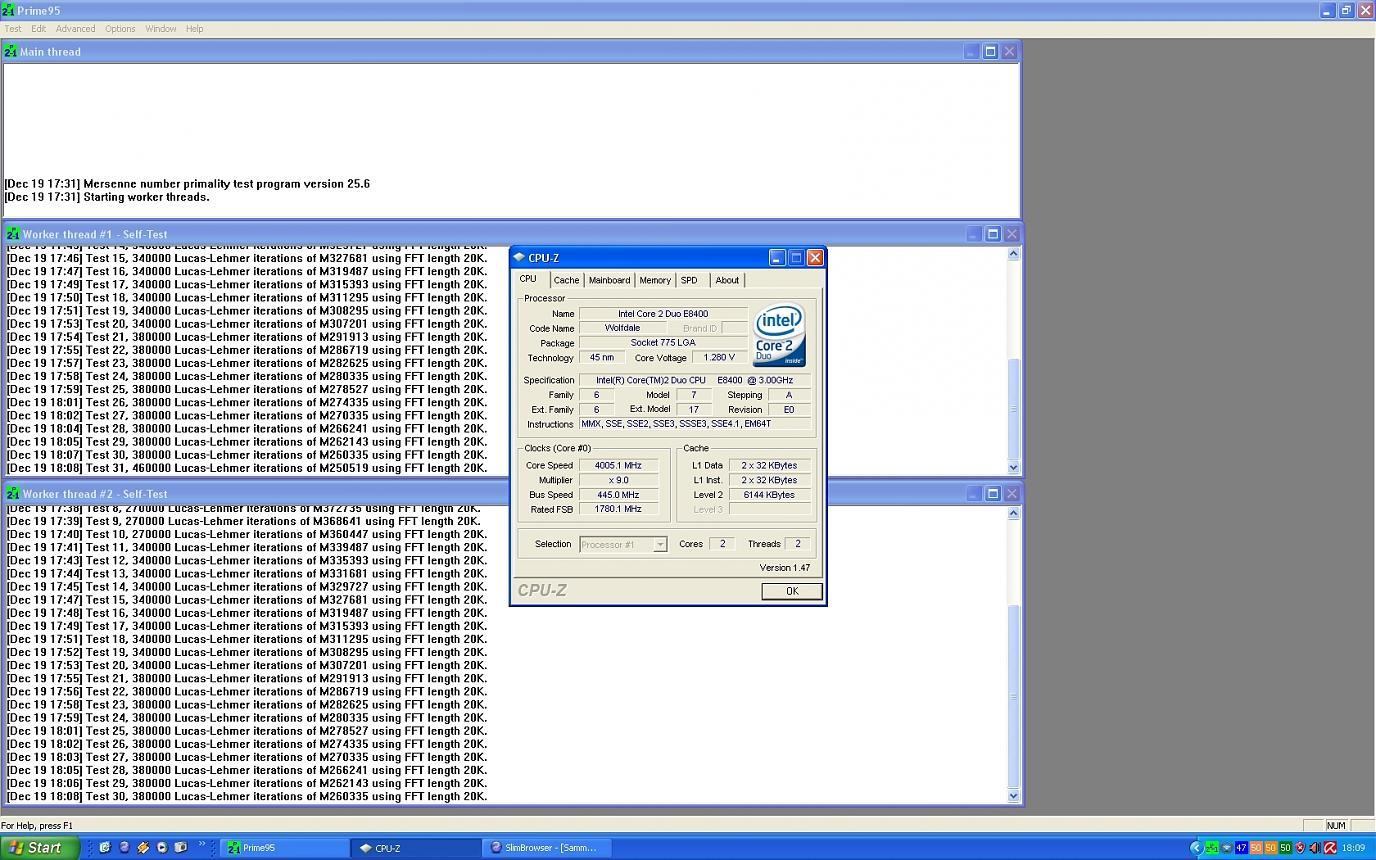
Task: Click the Intel Core 2 Duo logo in CPU-Z
Action: click(779, 335)
